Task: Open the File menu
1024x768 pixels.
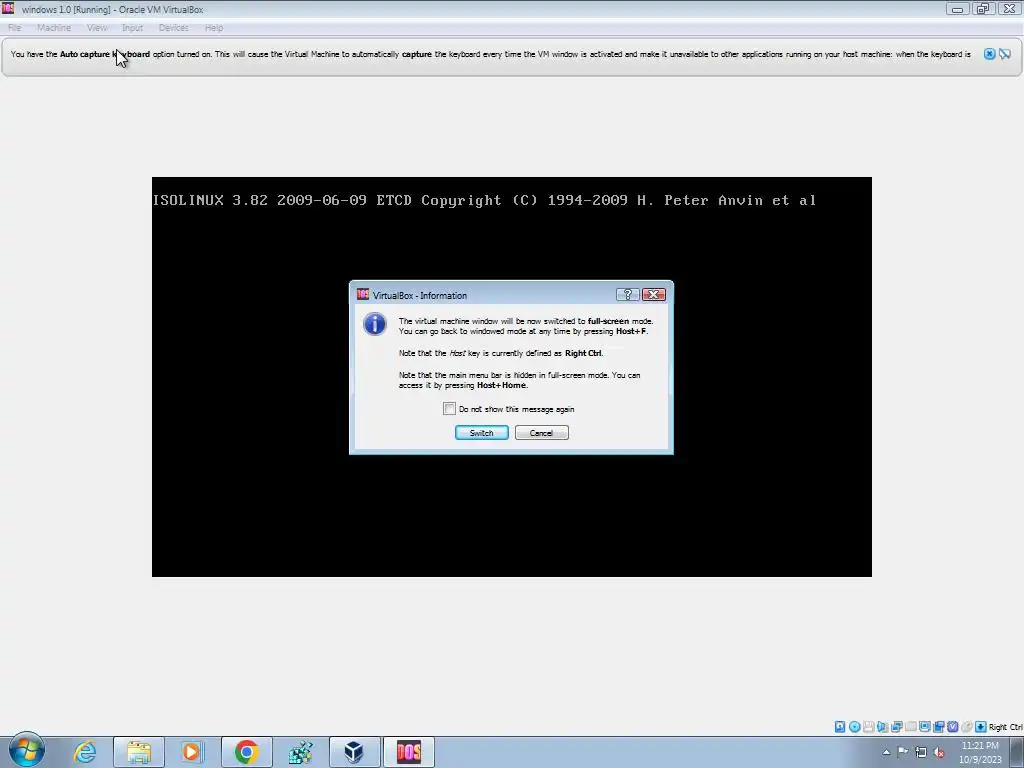Action: pos(14,28)
